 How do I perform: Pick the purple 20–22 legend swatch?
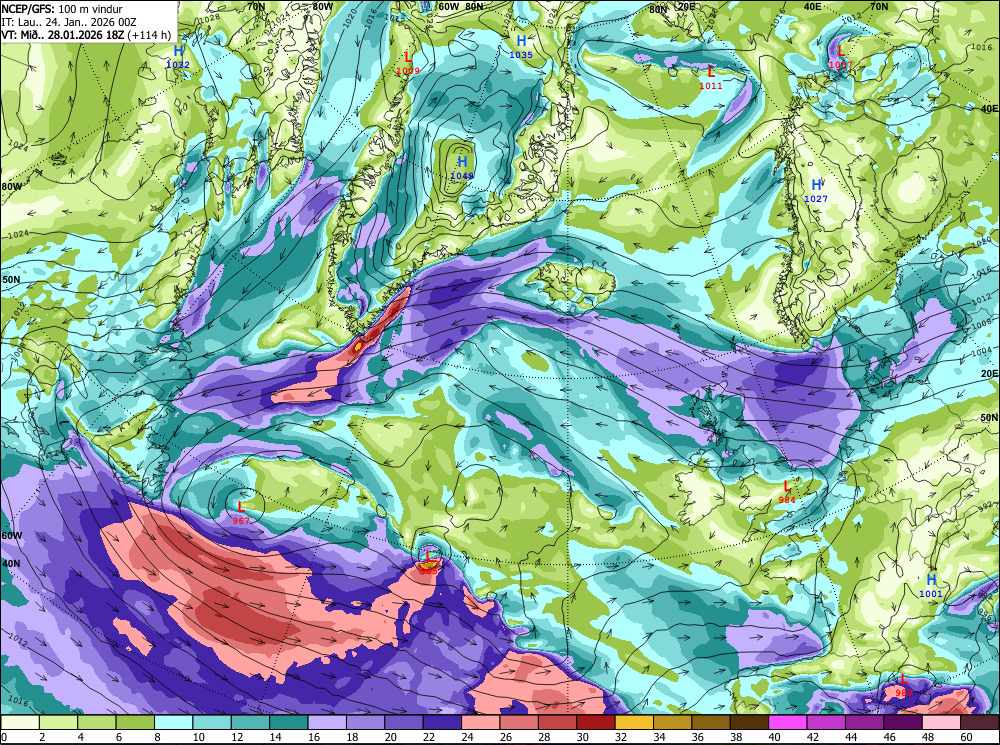coord(403,722)
